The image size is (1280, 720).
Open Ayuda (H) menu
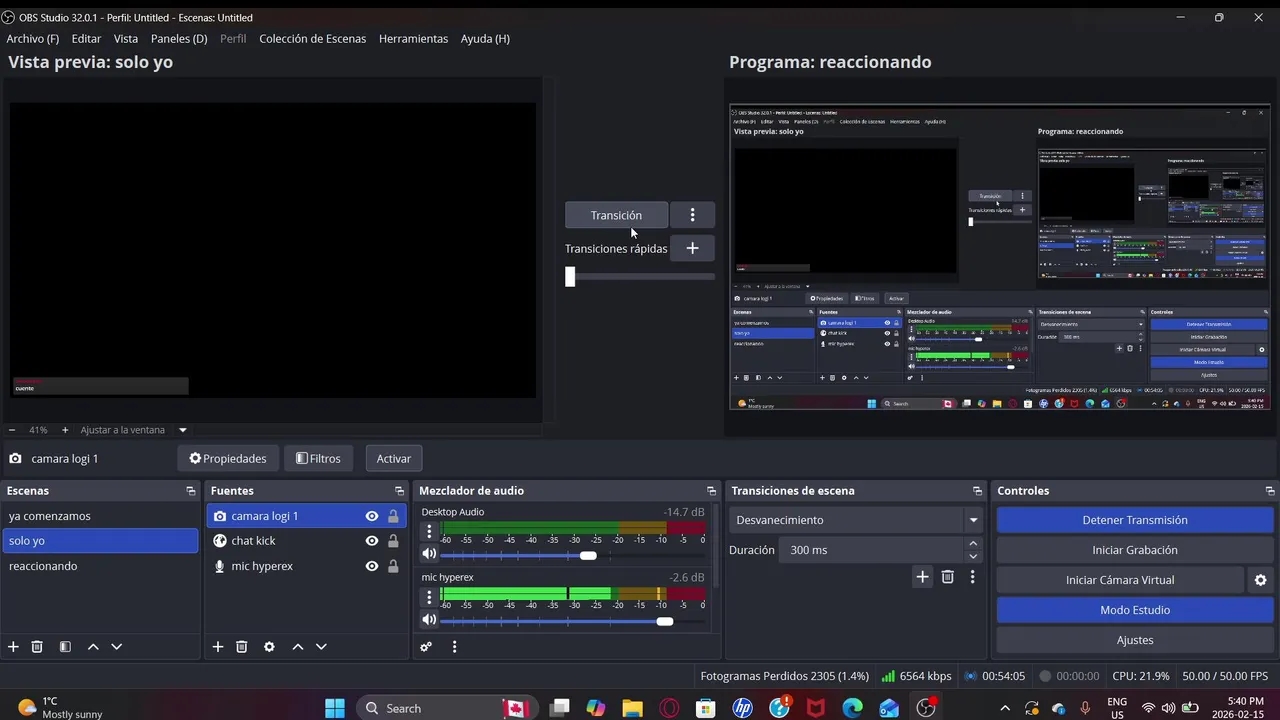(485, 38)
